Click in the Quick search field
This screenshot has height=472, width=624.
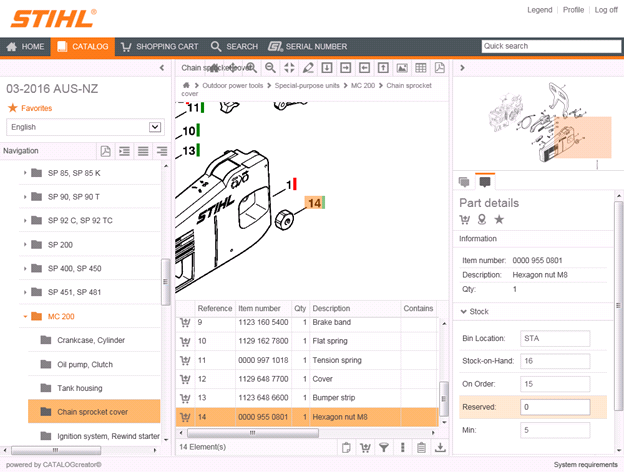[x=551, y=46]
